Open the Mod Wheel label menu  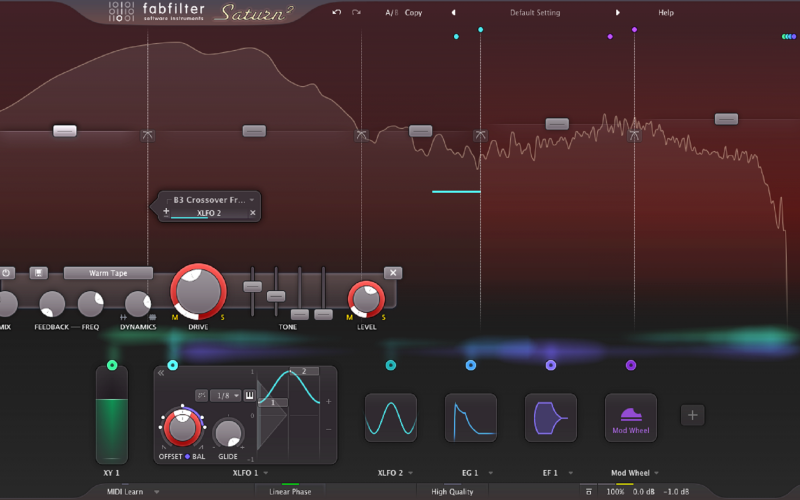635,473
